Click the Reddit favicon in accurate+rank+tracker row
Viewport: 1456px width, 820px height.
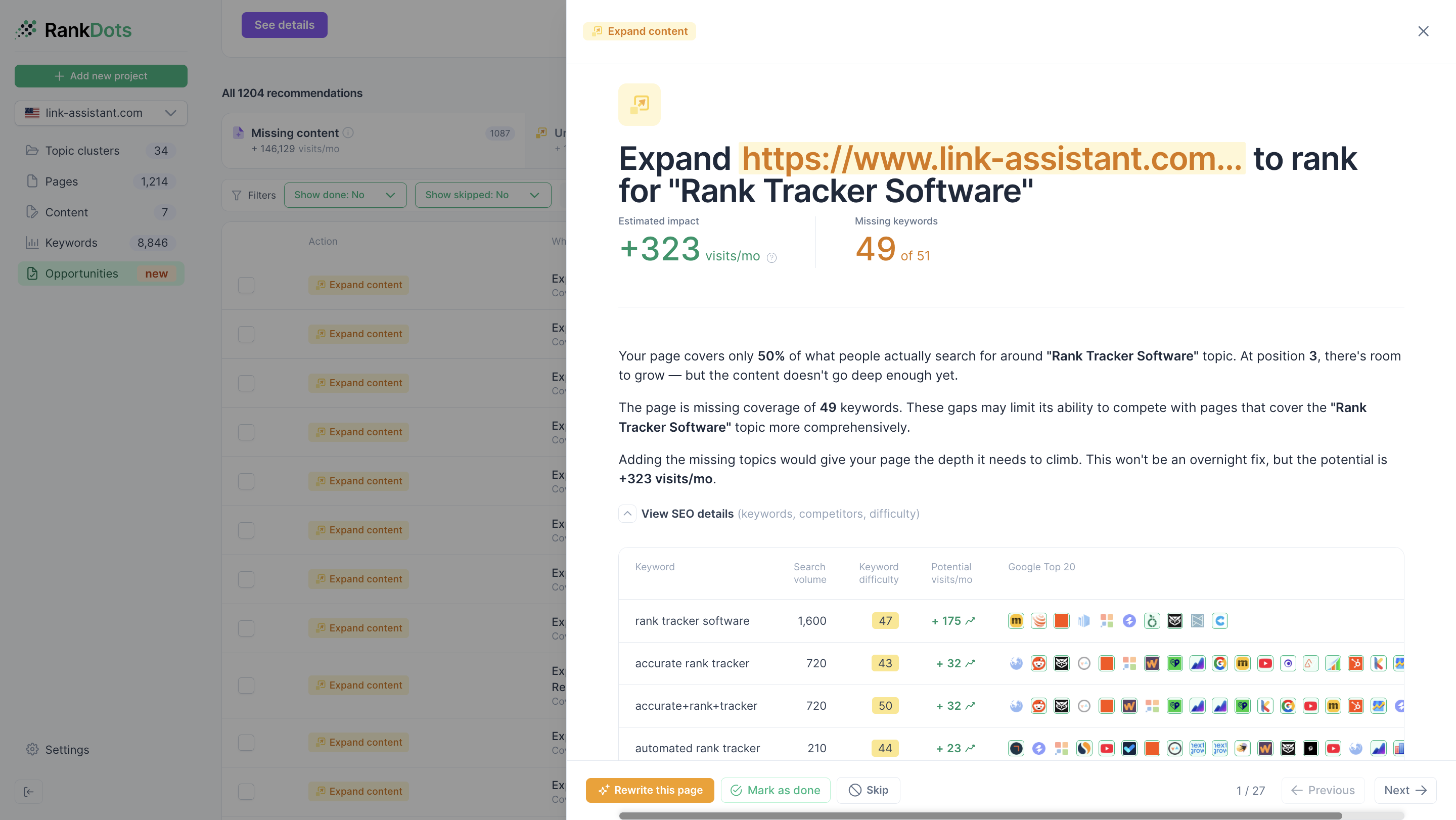(1038, 706)
